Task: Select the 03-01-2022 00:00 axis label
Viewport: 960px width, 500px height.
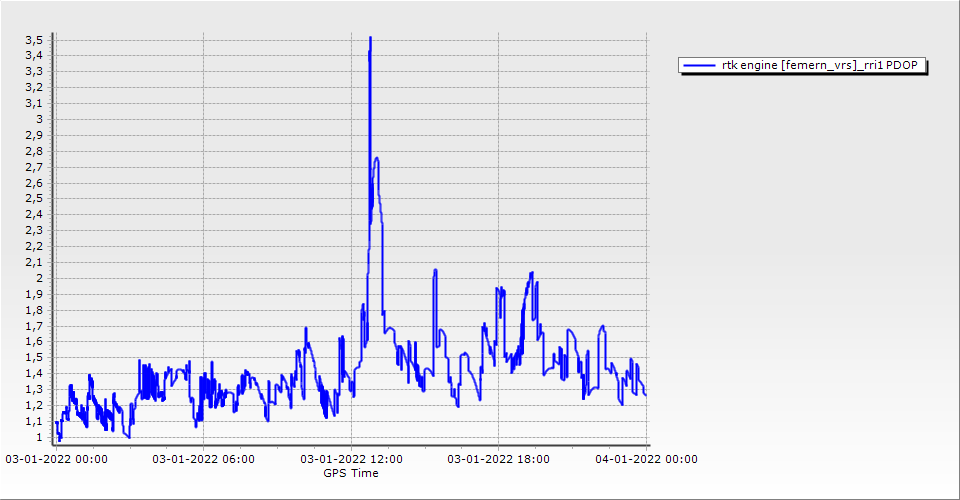Action: tap(57, 459)
